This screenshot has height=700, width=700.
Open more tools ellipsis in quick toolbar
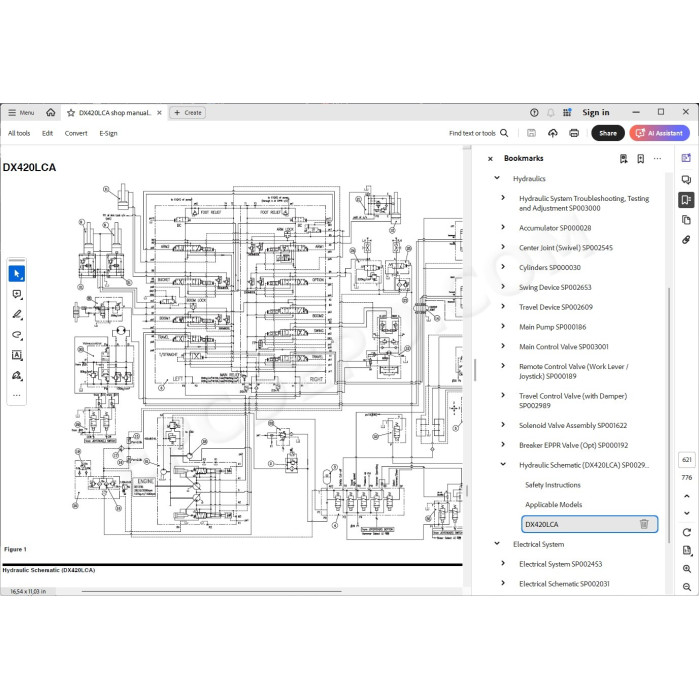[x=17, y=395]
